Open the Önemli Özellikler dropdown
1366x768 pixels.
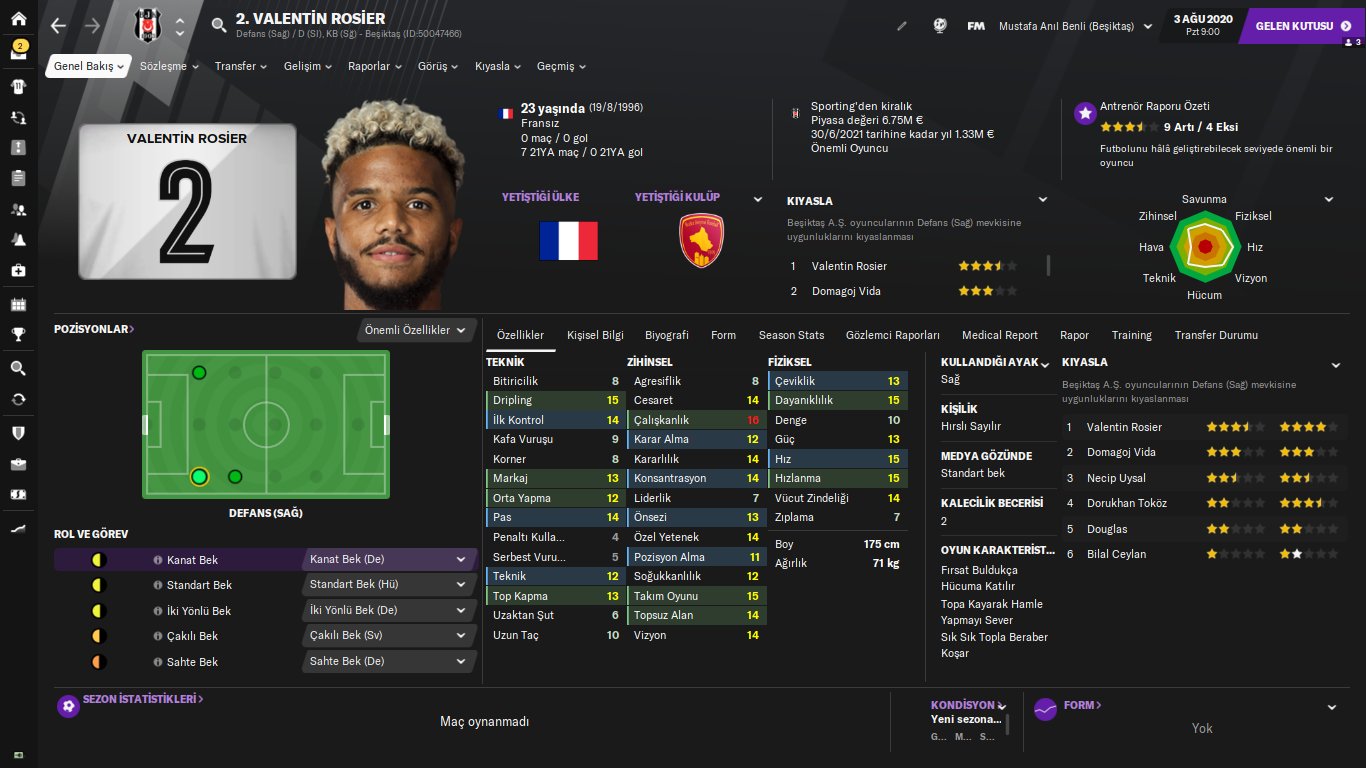click(416, 330)
